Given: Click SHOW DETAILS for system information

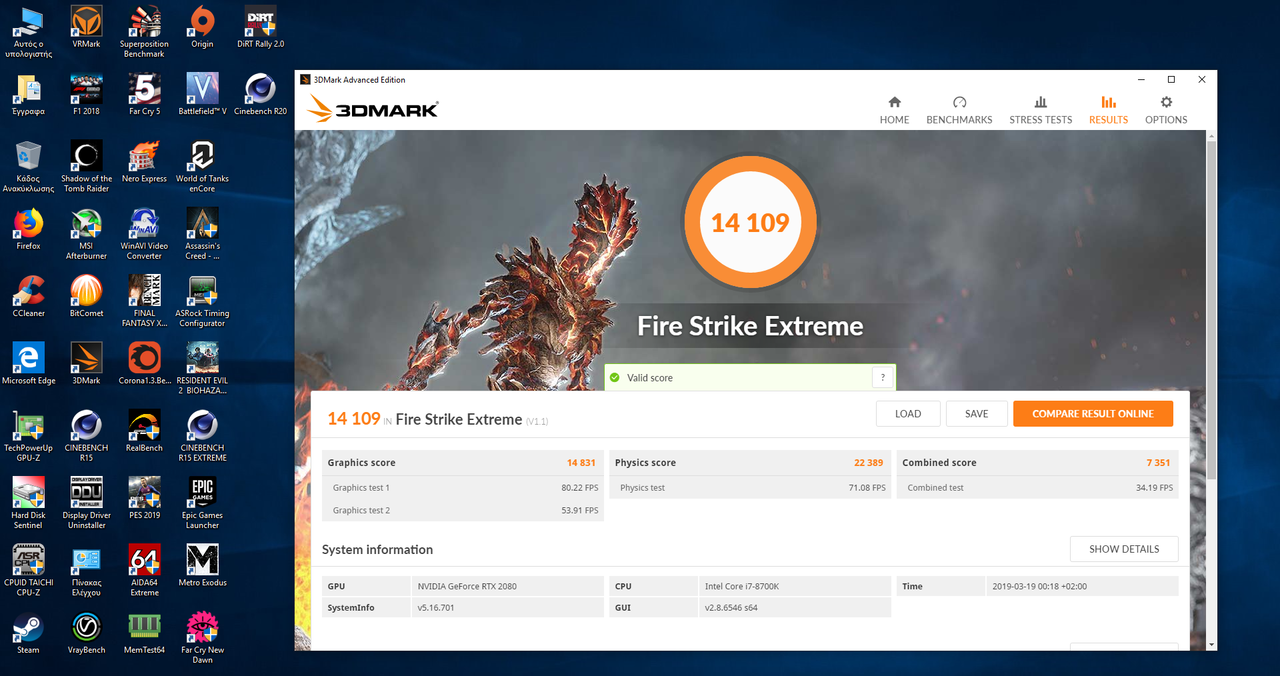Looking at the screenshot, I should (1124, 549).
